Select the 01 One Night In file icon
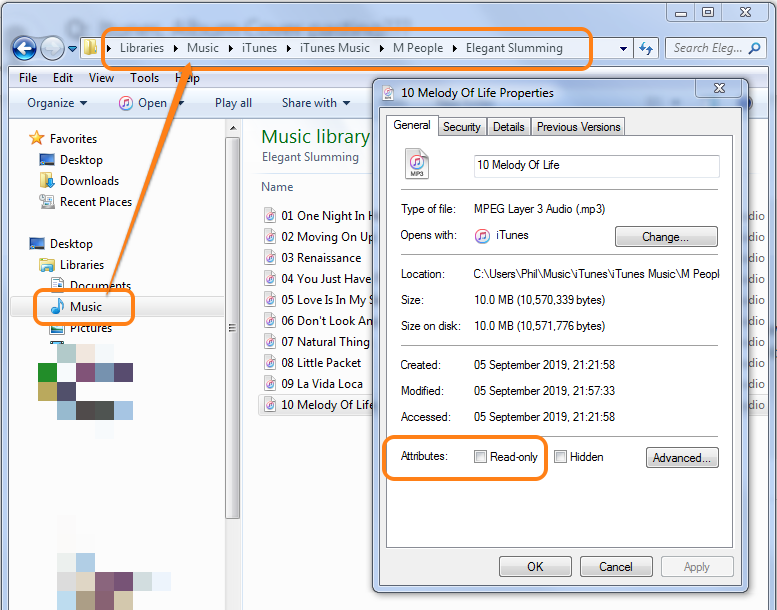This screenshot has width=777, height=610. pyautogui.click(x=270, y=215)
